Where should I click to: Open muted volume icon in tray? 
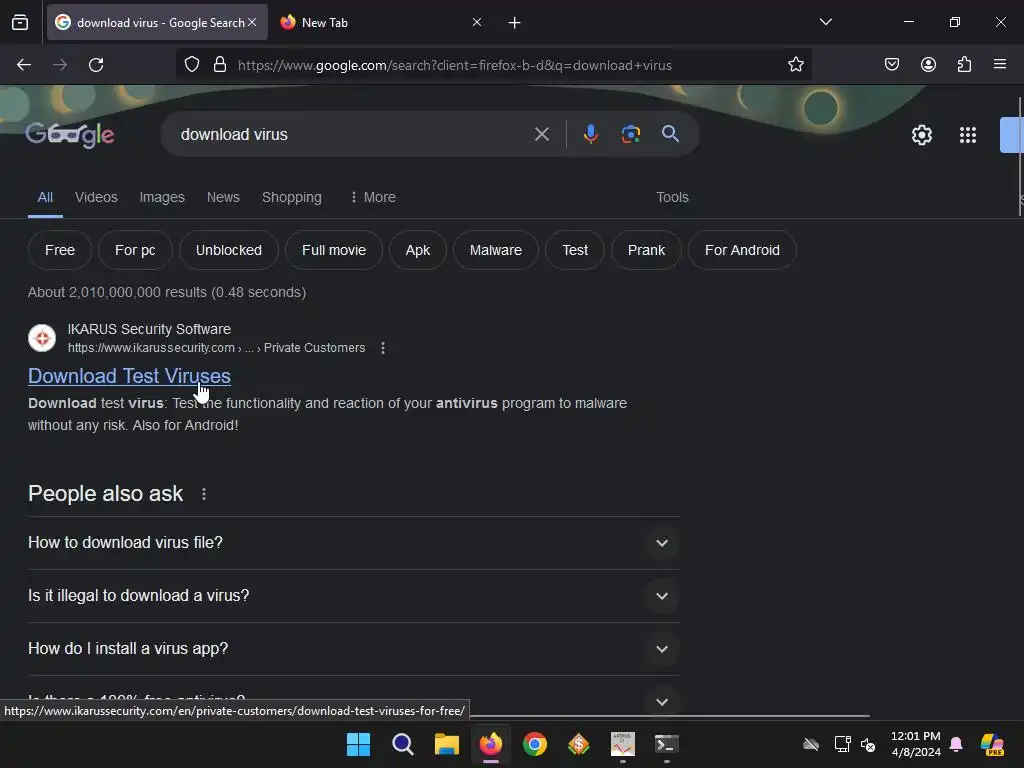(868, 744)
